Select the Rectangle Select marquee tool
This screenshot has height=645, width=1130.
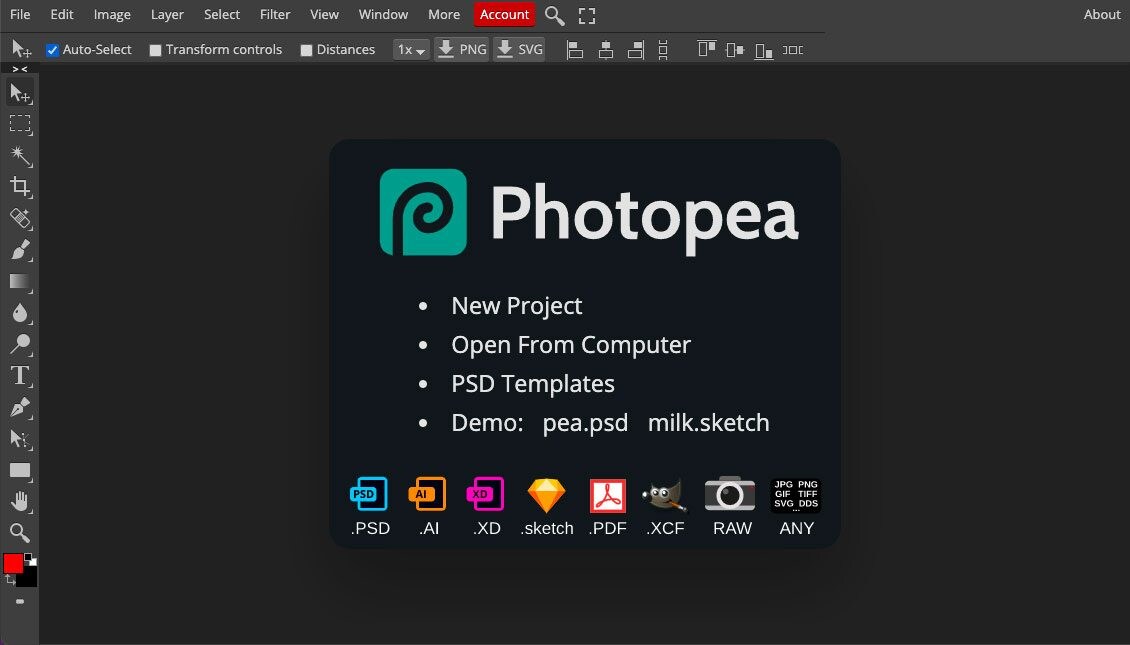click(x=19, y=124)
